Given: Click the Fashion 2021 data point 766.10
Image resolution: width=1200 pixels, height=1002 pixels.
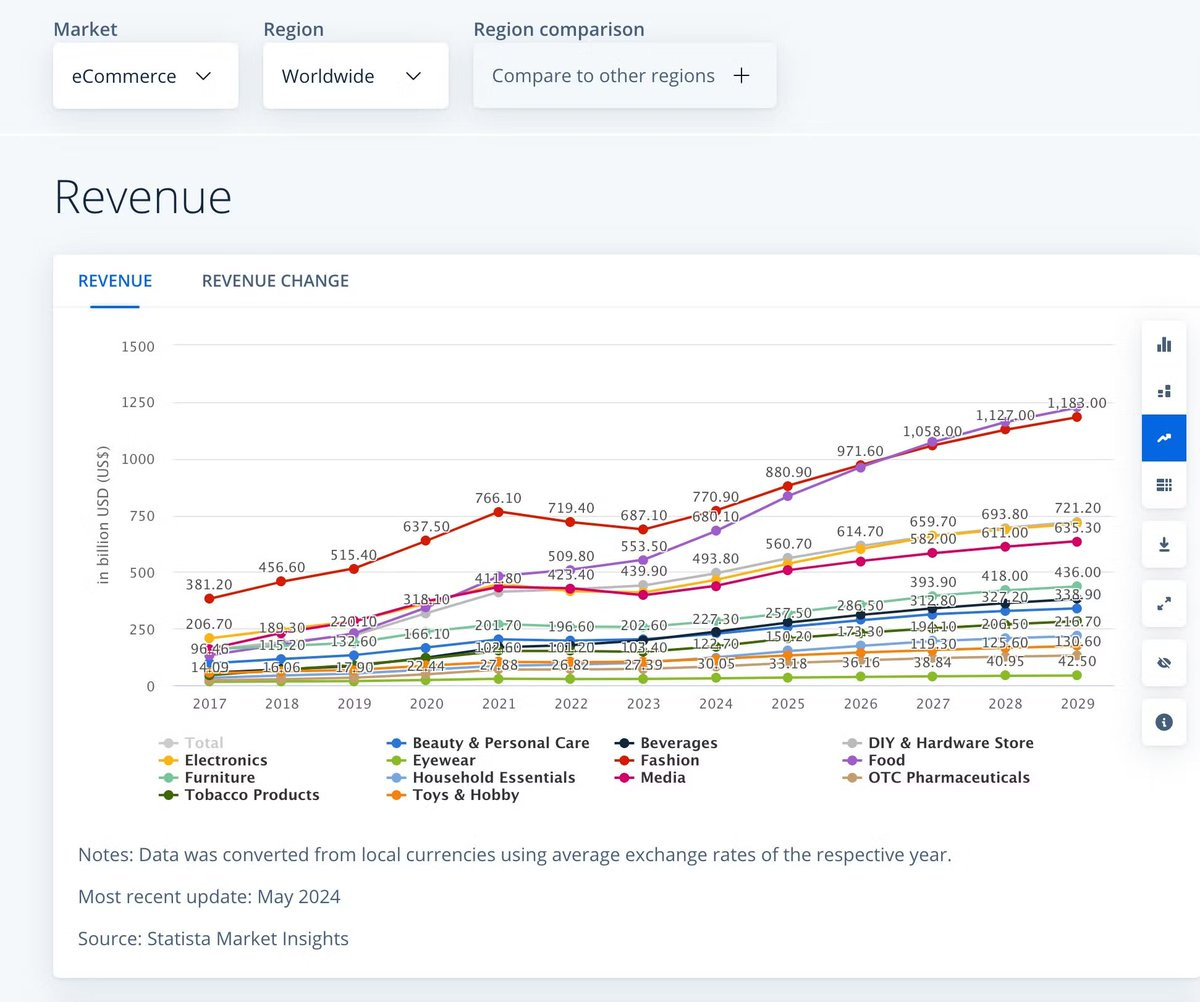Looking at the screenshot, I should click(x=499, y=512).
